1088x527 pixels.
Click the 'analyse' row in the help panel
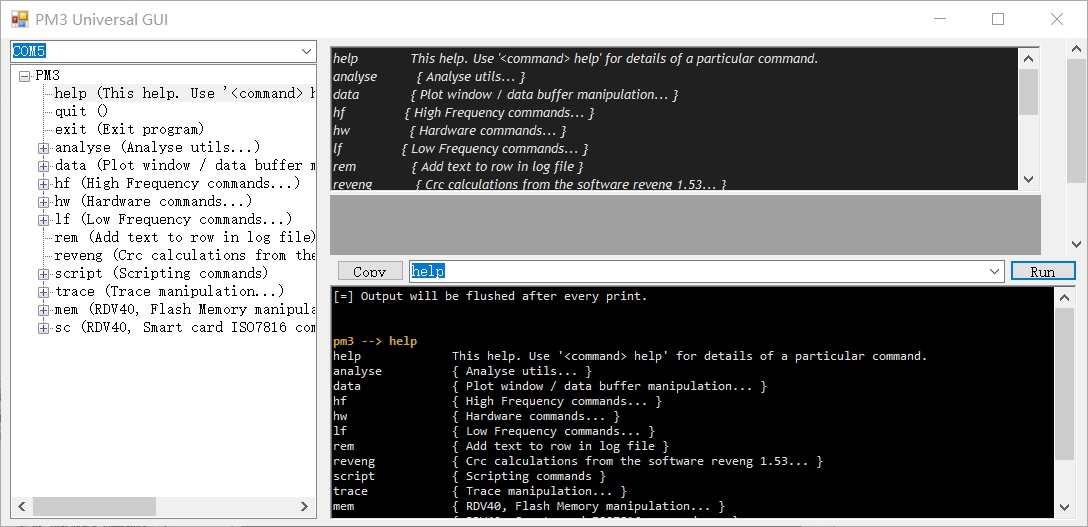tap(430, 76)
